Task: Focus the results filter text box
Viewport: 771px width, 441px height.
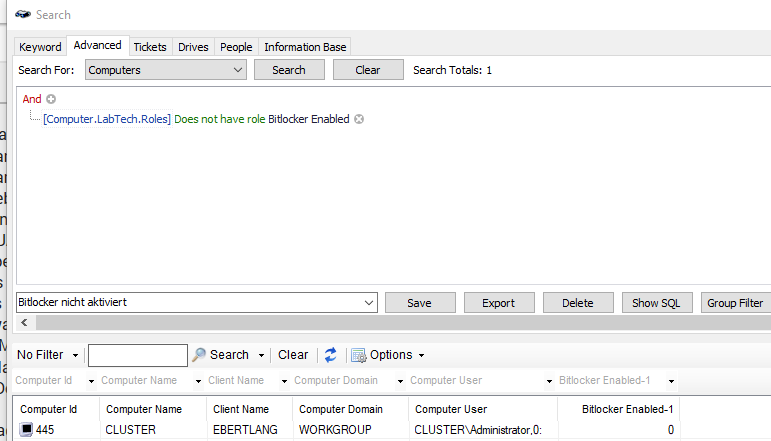Action: (138, 355)
